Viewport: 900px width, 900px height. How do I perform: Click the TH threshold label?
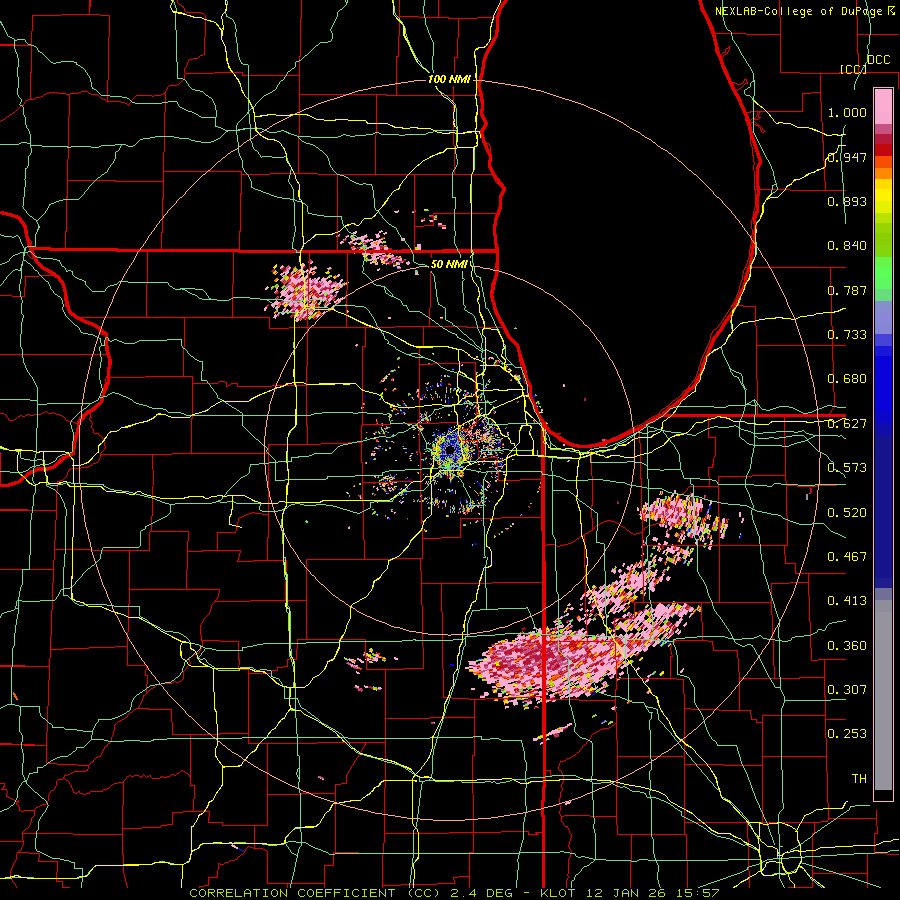[859, 779]
